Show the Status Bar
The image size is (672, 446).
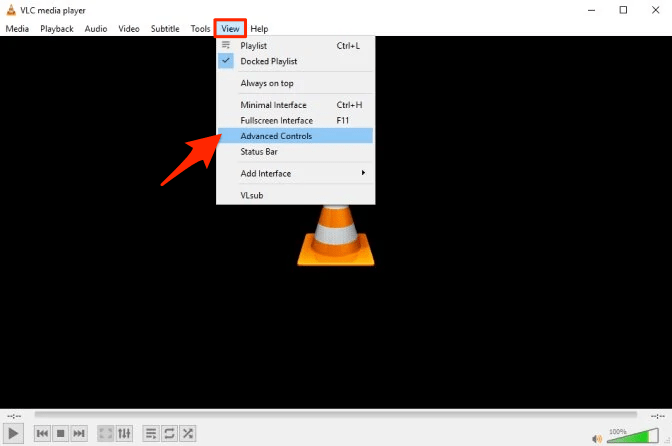[x=295, y=152]
